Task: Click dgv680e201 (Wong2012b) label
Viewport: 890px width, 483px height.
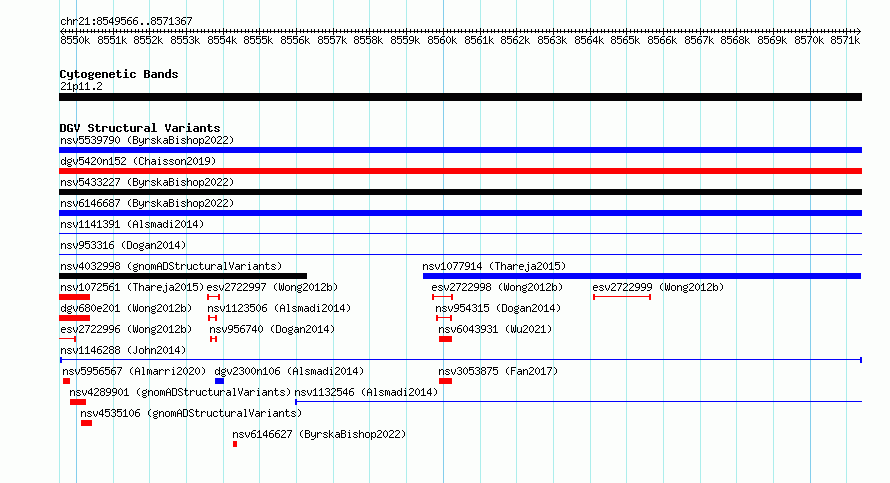Action: [126, 308]
